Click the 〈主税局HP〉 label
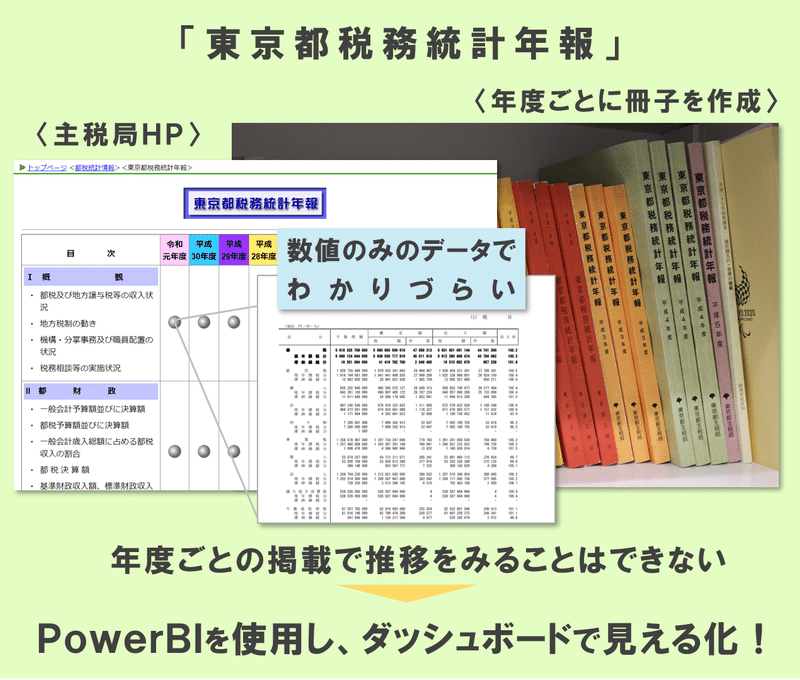This screenshot has width=800, height=680. coord(118,135)
